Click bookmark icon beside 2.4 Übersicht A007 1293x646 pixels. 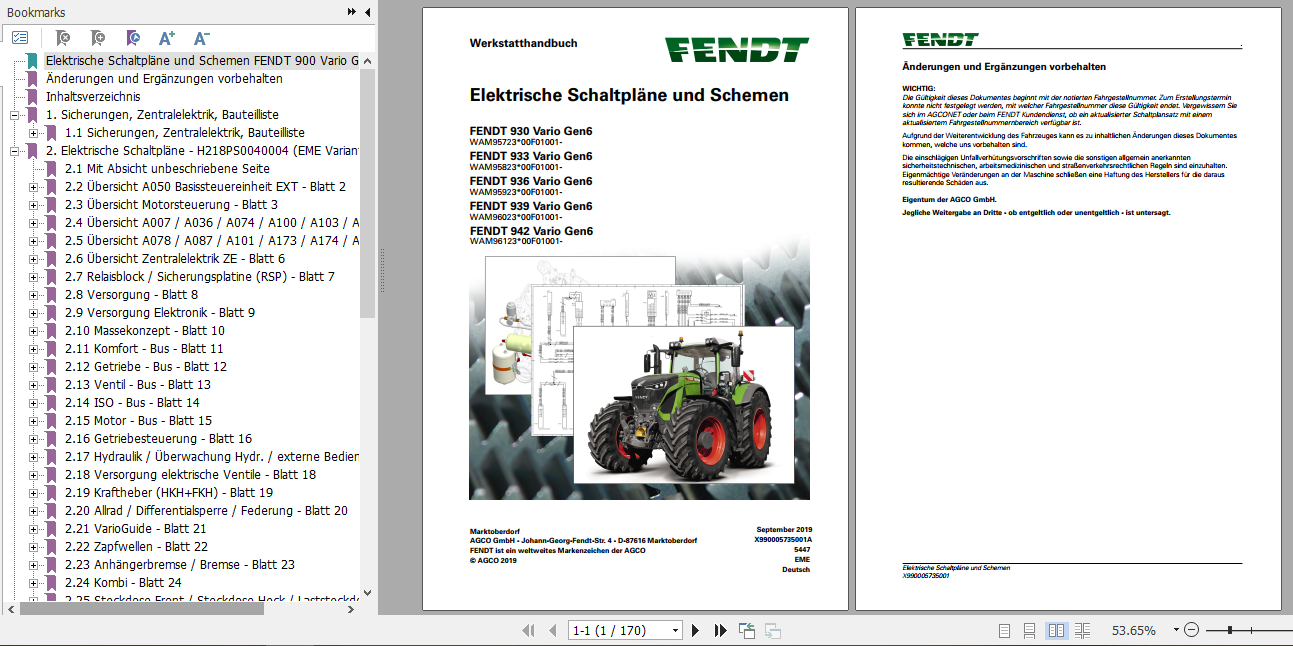click(x=52, y=223)
